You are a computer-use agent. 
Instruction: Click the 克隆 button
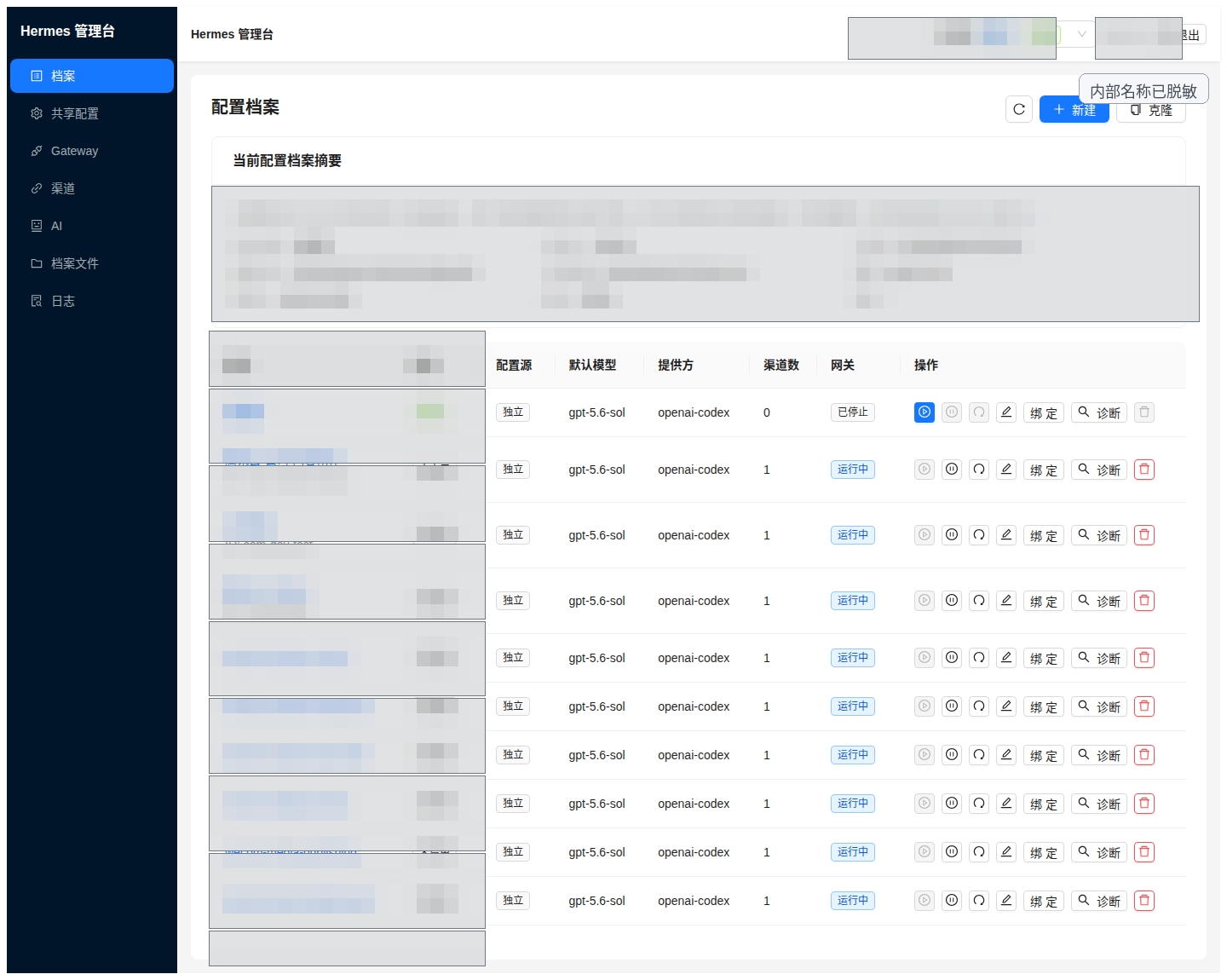[x=1150, y=110]
